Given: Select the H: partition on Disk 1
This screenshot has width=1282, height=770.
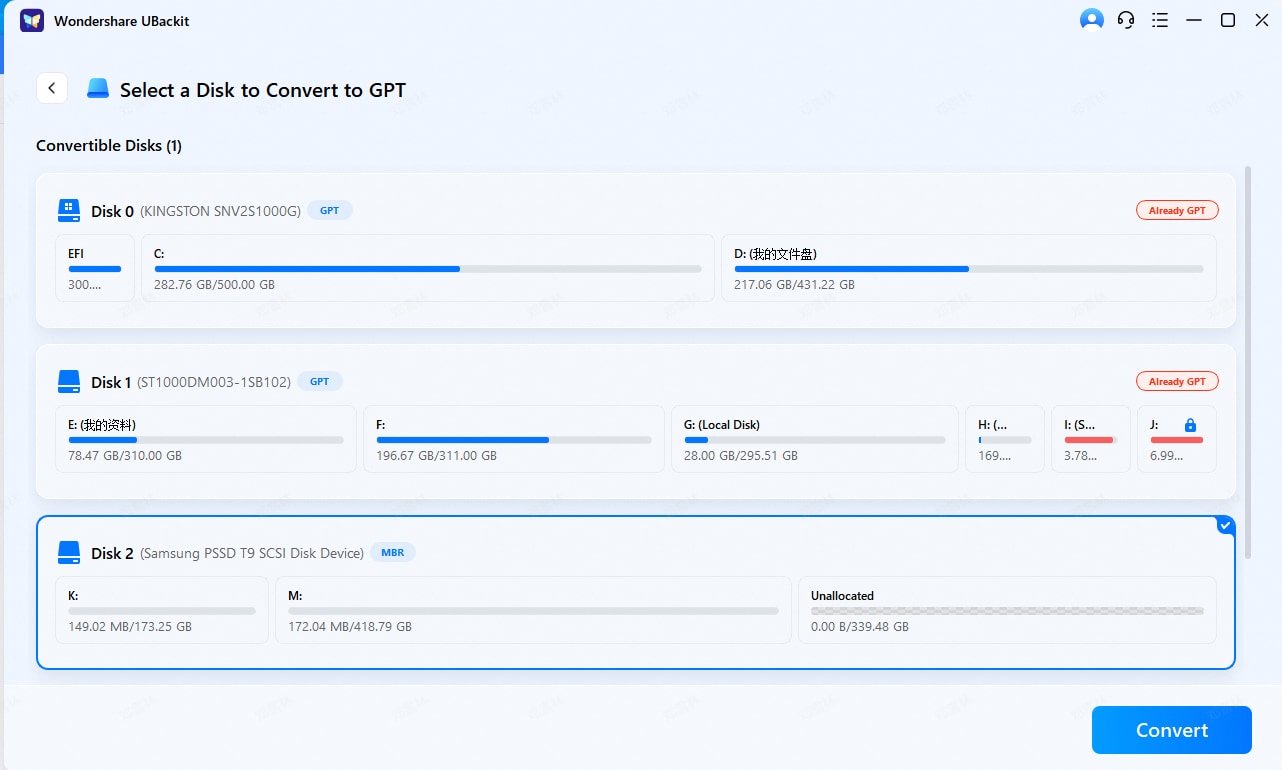Looking at the screenshot, I should click(x=1005, y=439).
